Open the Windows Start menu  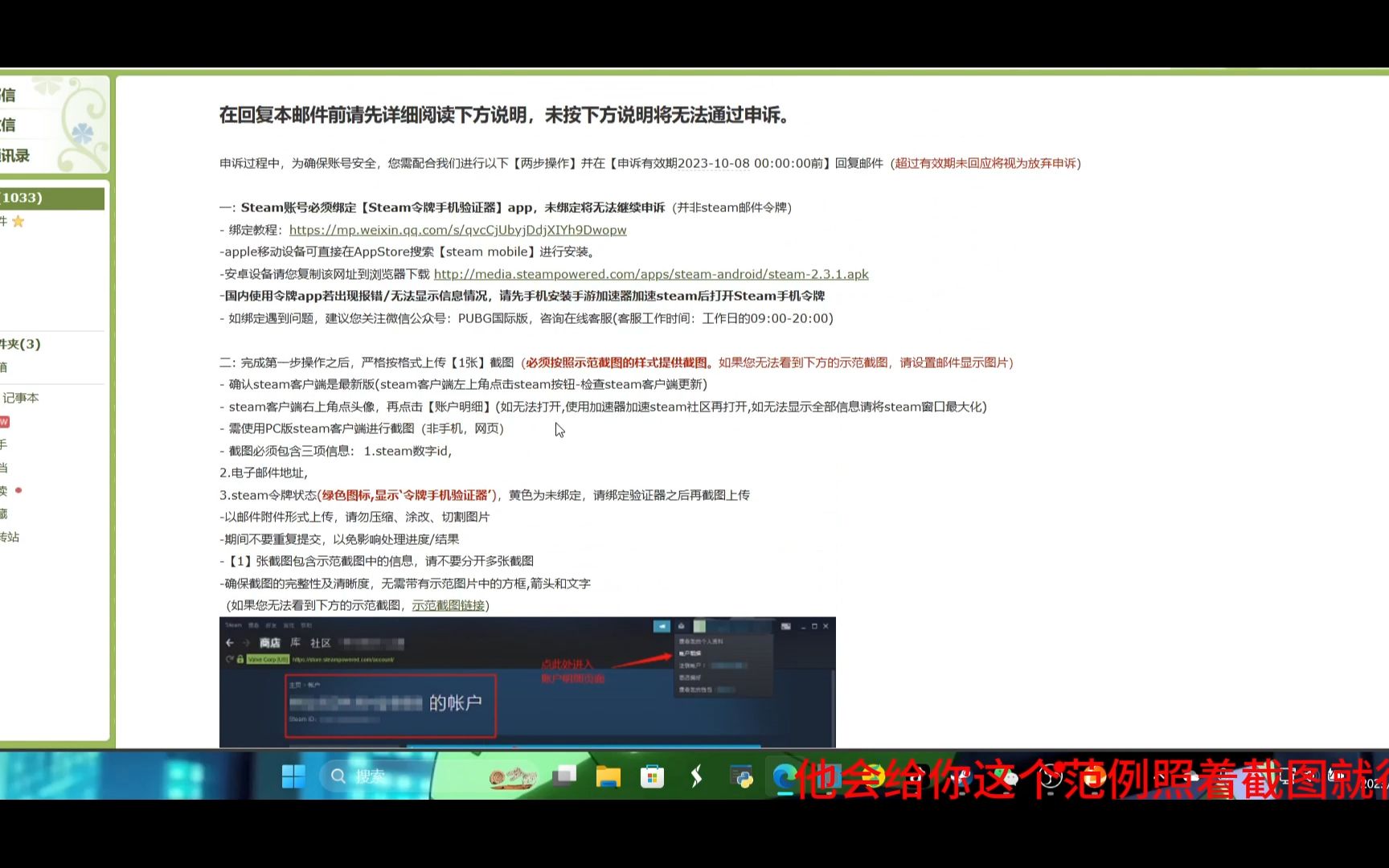(x=293, y=776)
